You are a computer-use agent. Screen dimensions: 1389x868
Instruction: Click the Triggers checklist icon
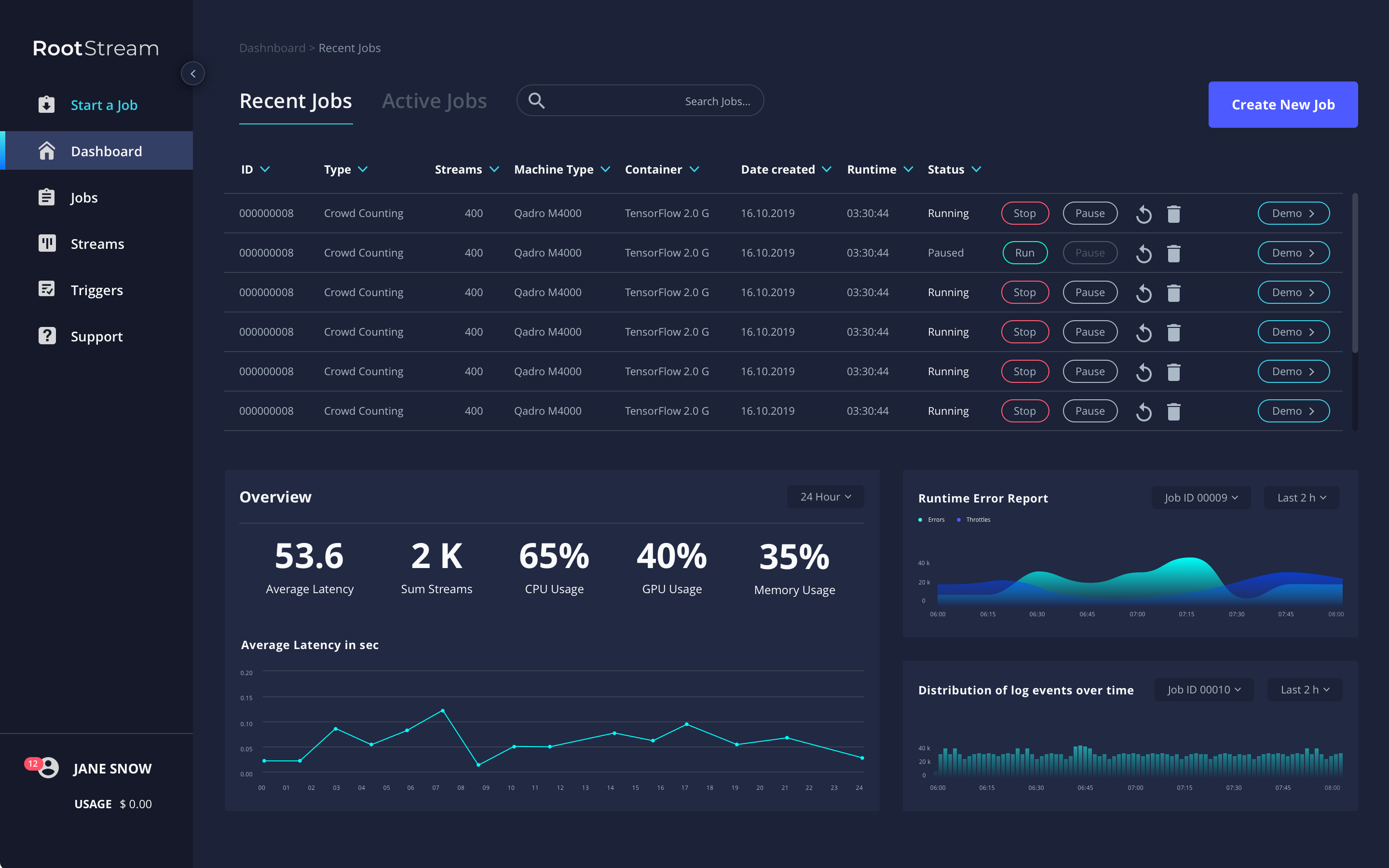point(46,289)
